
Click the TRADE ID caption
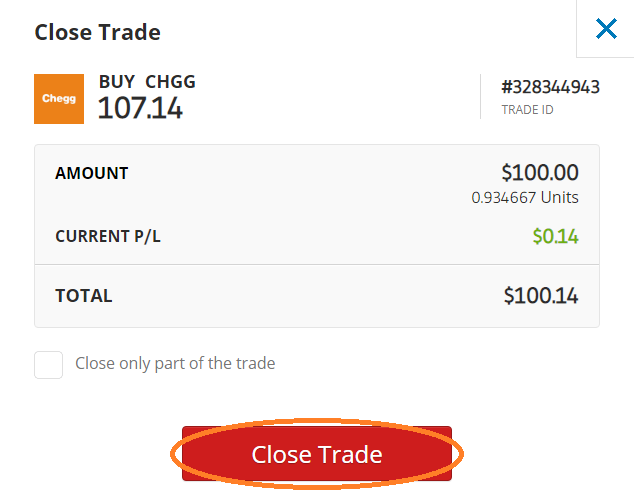click(x=527, y=110)
